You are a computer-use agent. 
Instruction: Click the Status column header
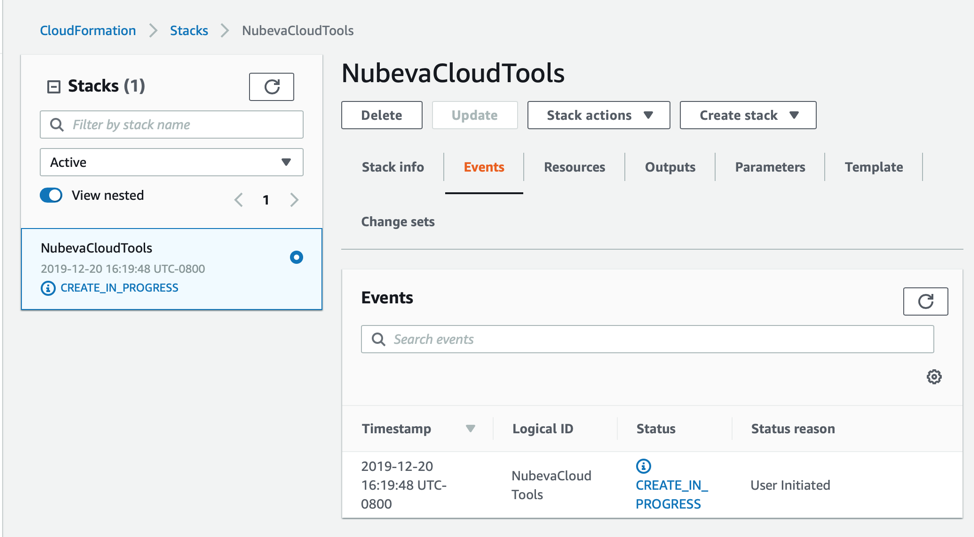[x=656, y=429]
